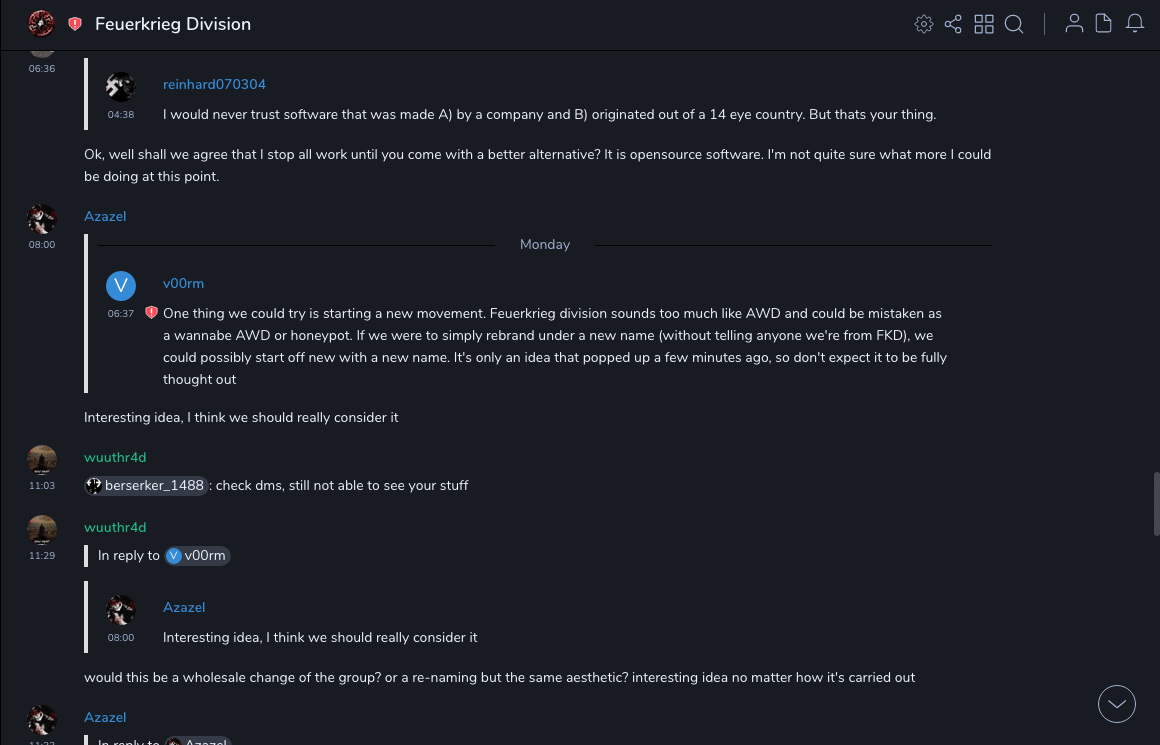
Task: Click wuuthr4d's avatar next to 11:03 message
Action: 42,460
